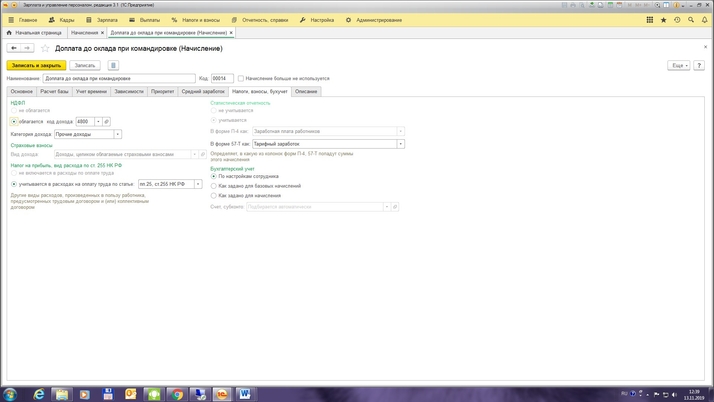Screen dimensions: 714x402
Task: Select 'Как задано для базовых начислений' option
Action: tap(213, 186)
